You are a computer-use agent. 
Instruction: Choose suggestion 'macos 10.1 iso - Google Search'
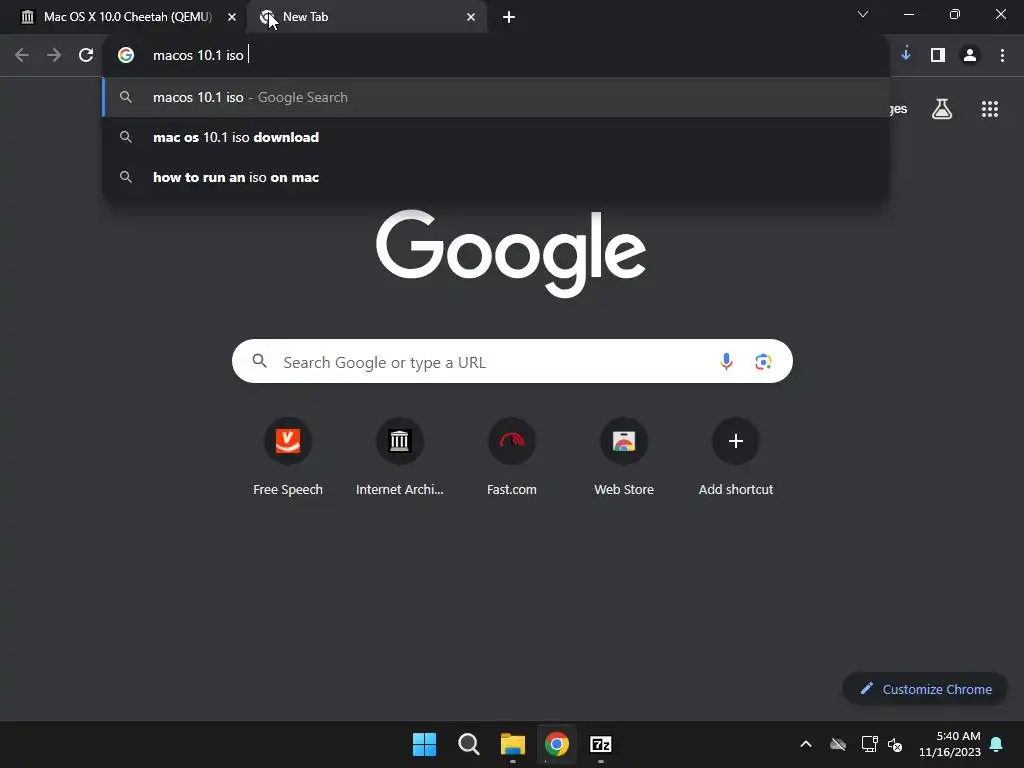[496, 97]
